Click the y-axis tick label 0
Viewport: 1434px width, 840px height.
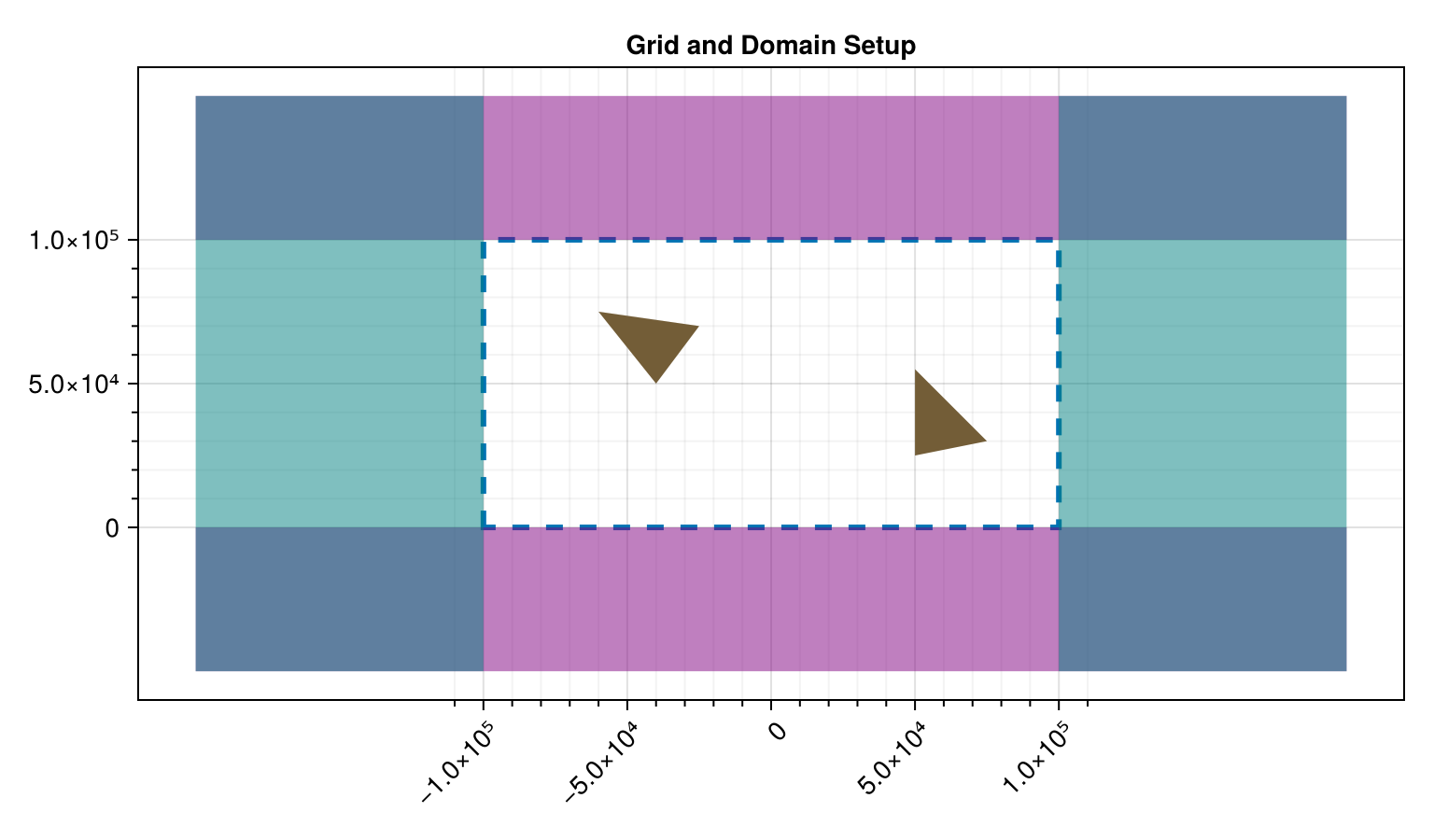coord(112,528)
